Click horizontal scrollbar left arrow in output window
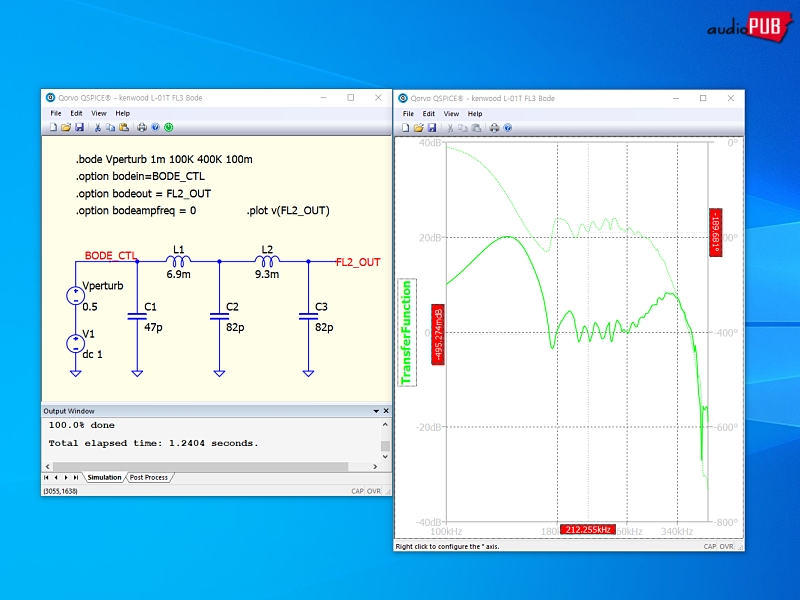 click(x=47, y=466)
